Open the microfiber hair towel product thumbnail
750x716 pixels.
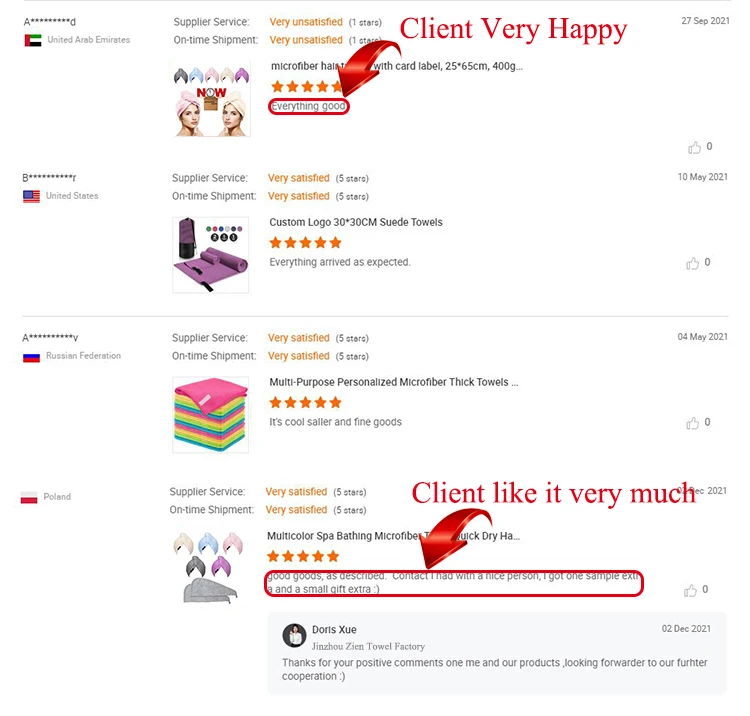pos(211,99)
